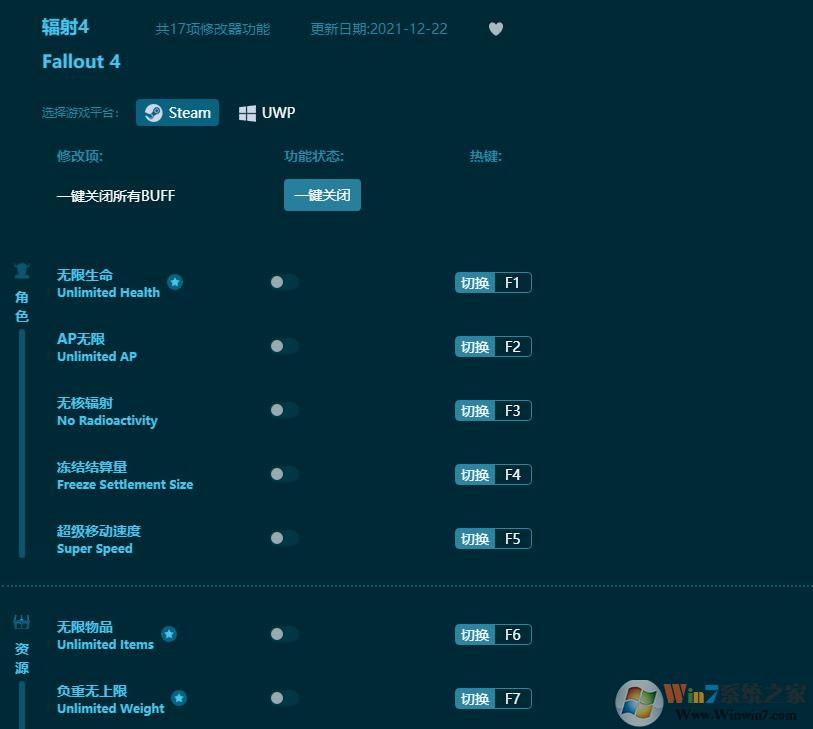813x729 pixels.
Task: Click 切换 next to the F6 hotkey
Action: point(473,634)
